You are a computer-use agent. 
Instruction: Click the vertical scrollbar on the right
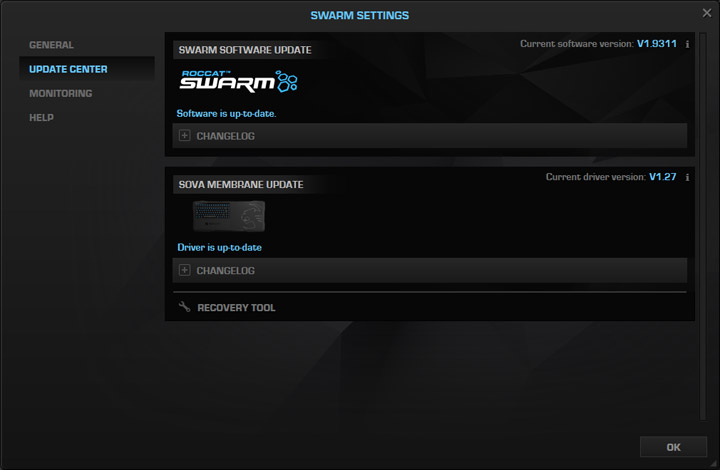coord(703,226)
